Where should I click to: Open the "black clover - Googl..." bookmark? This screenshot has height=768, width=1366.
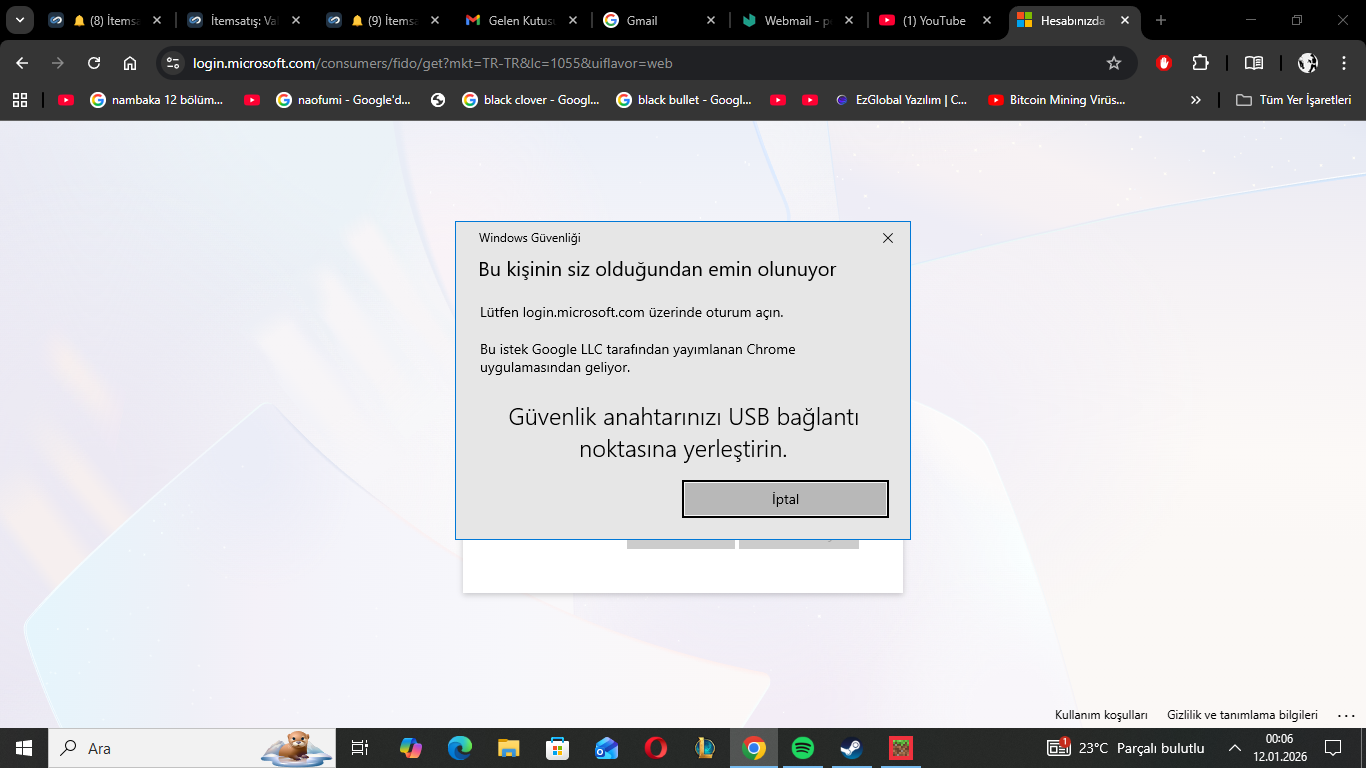530,100
